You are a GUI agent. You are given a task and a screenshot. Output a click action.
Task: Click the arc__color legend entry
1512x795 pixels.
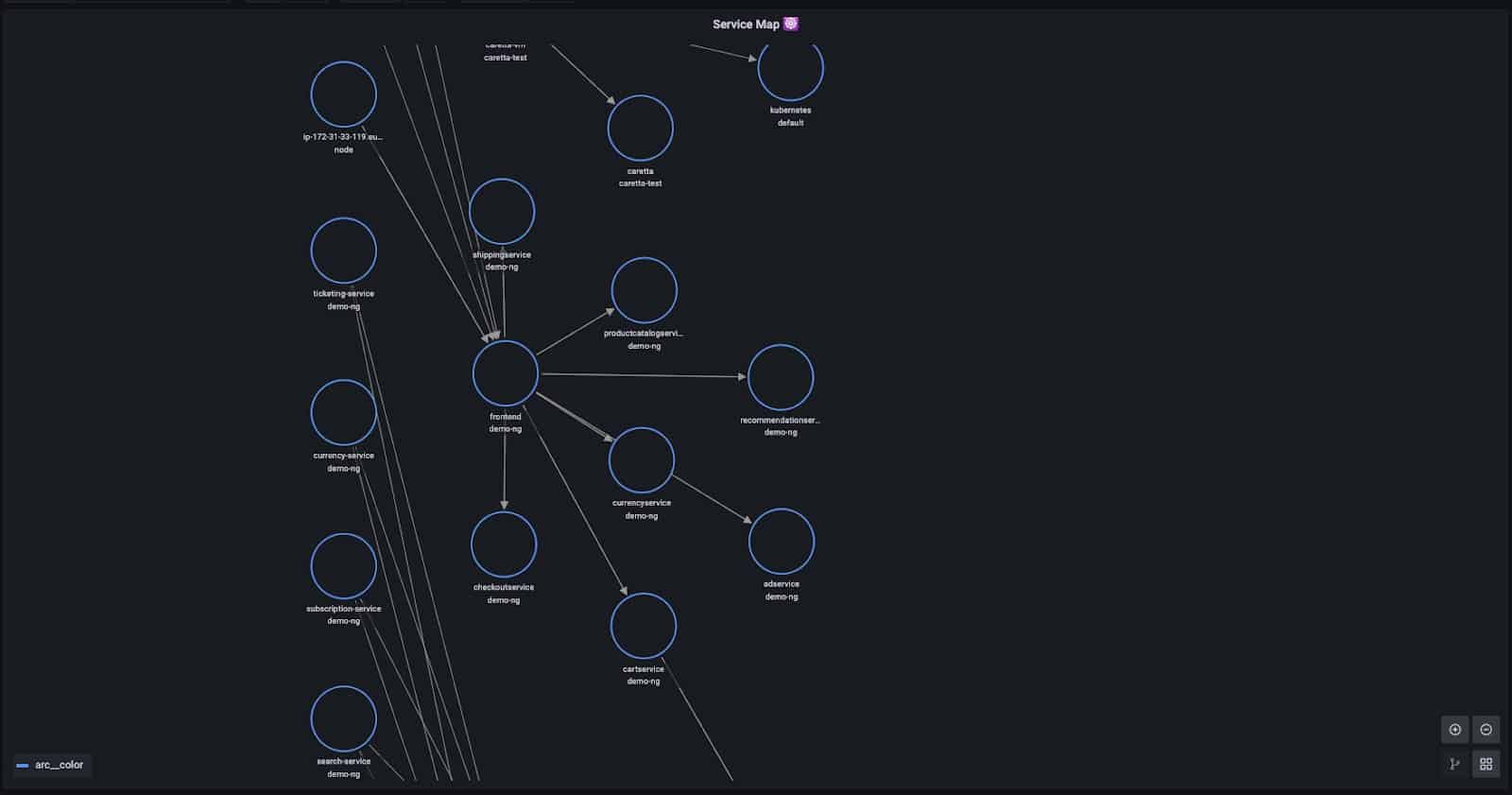tap(51, 765)
